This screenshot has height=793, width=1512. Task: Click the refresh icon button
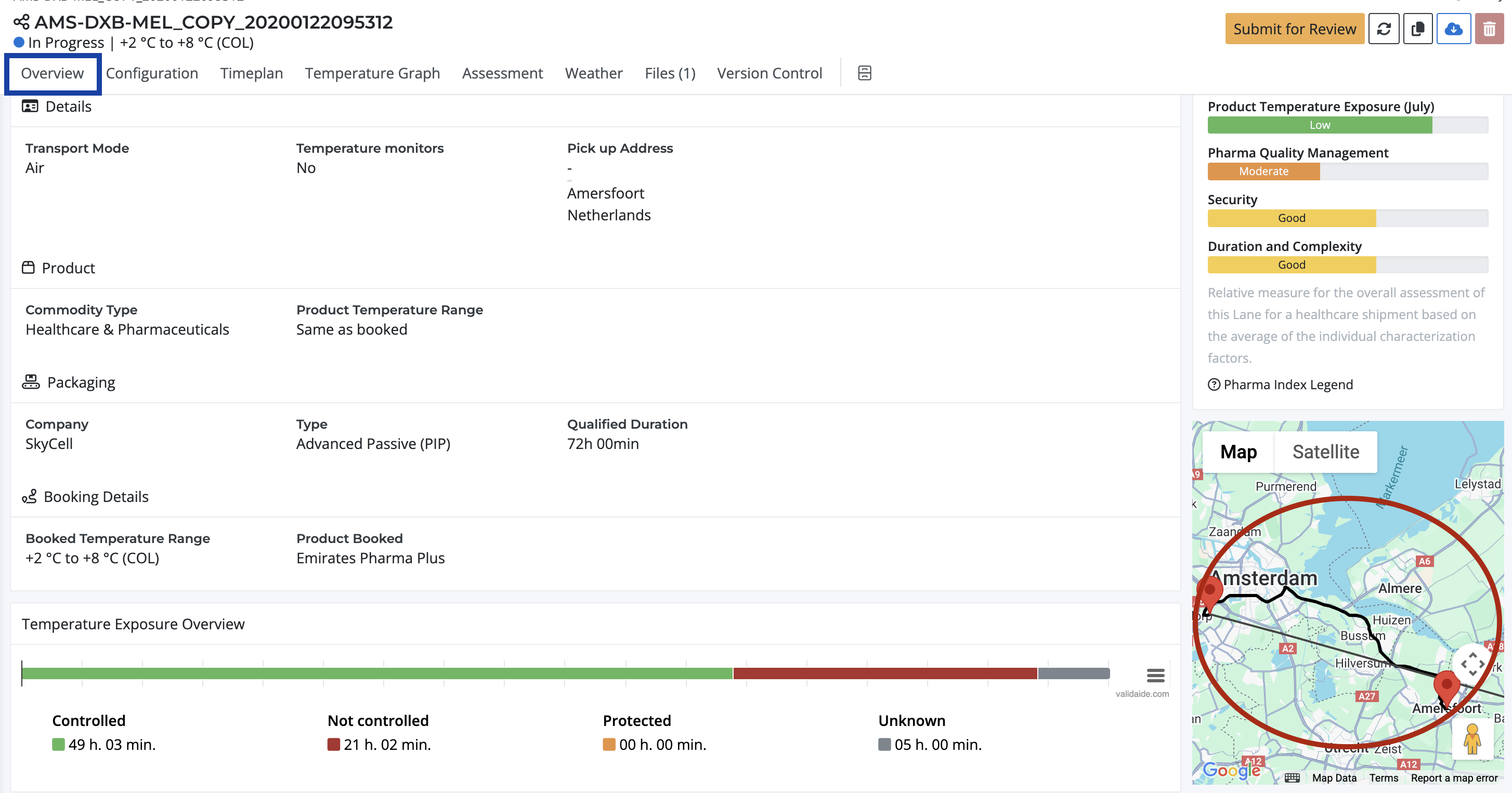coord(1384,29)
